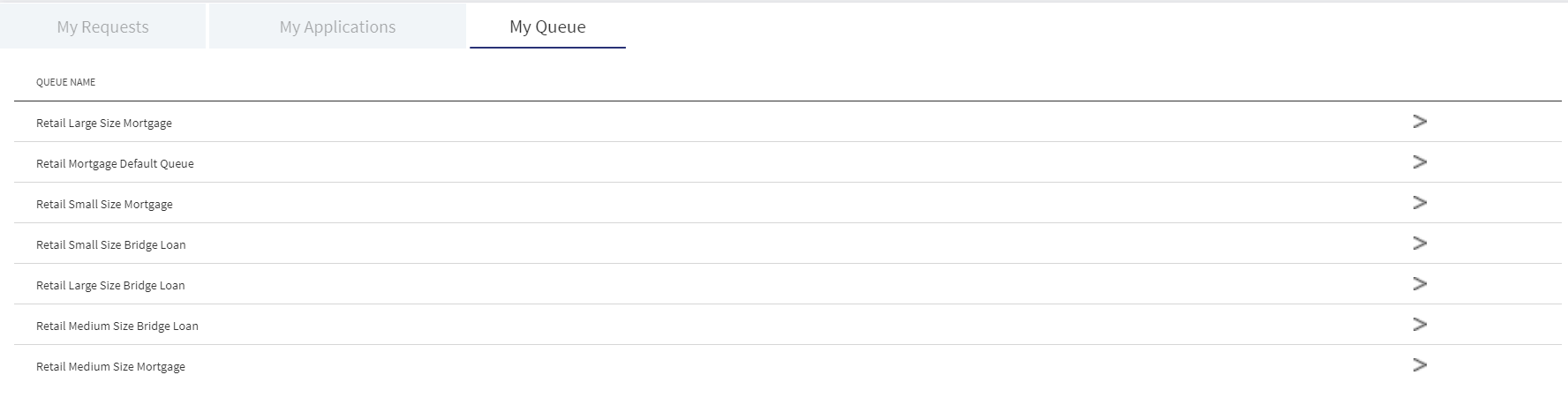The image size is (1568, 420).
Task: Click the Retail Small Size Mortgage label
Action: pyautogui.click(x=104, y=205)
